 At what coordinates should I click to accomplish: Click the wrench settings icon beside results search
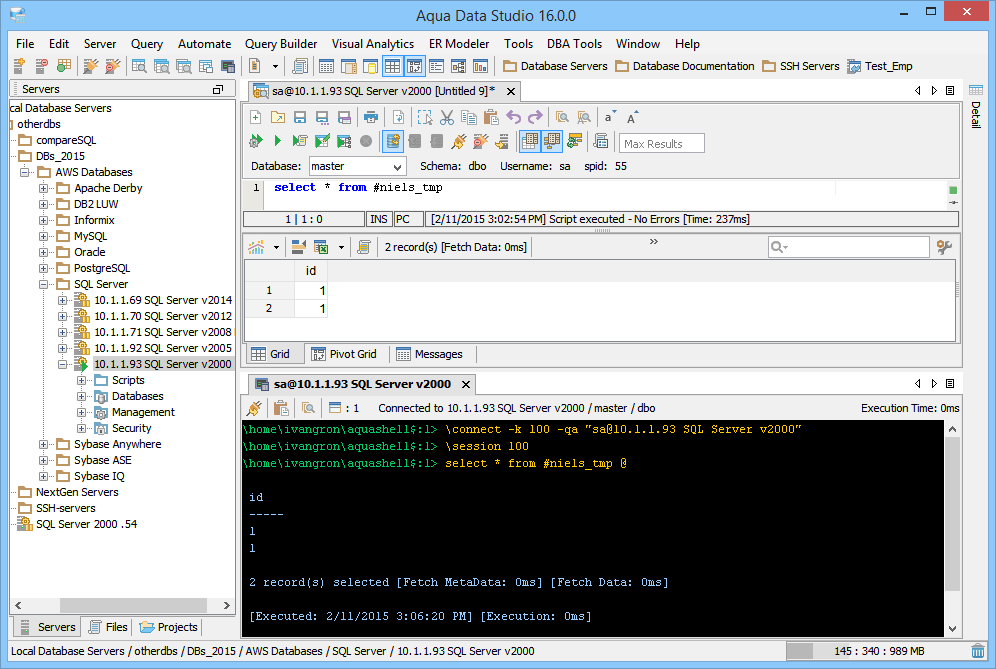(x=945, y=247)
